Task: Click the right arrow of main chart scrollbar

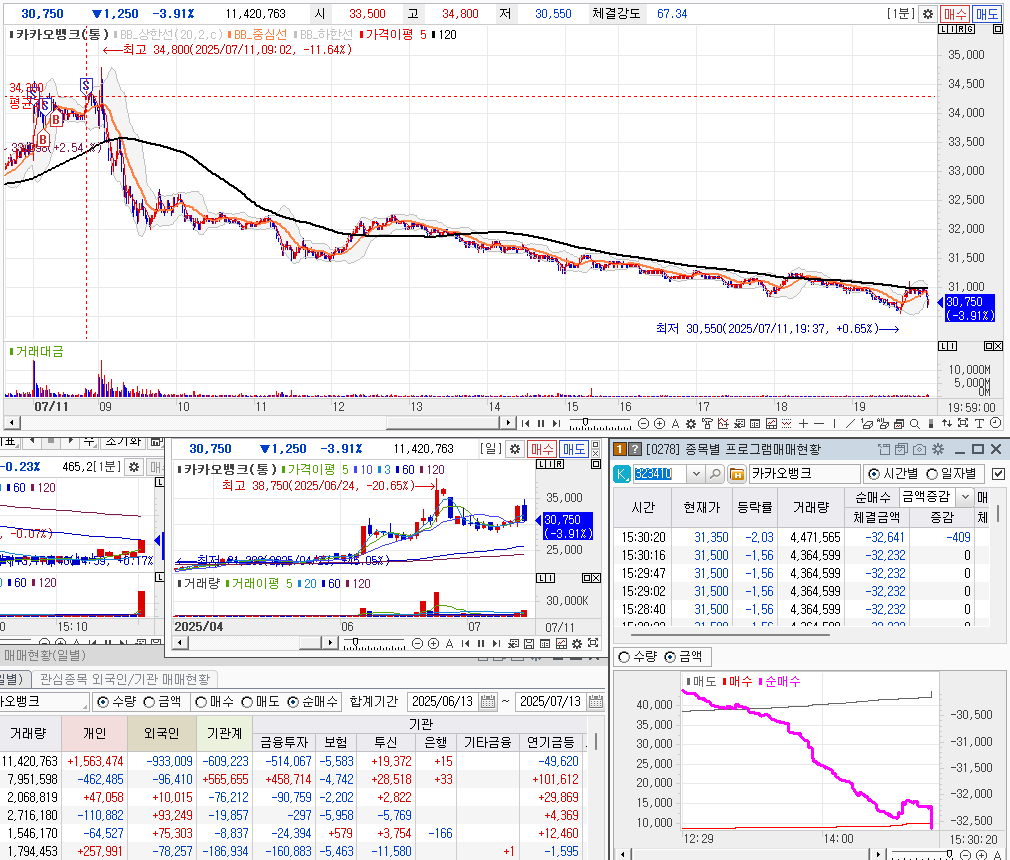Action: click(508, 423)
